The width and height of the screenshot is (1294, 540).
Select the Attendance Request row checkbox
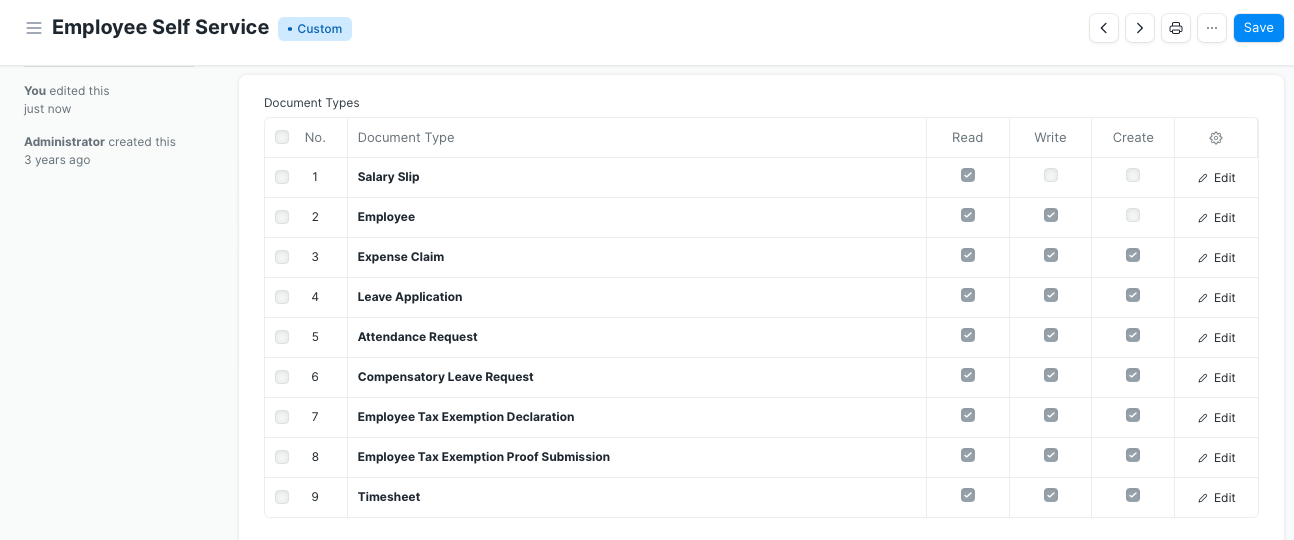(x=282, y=337)
